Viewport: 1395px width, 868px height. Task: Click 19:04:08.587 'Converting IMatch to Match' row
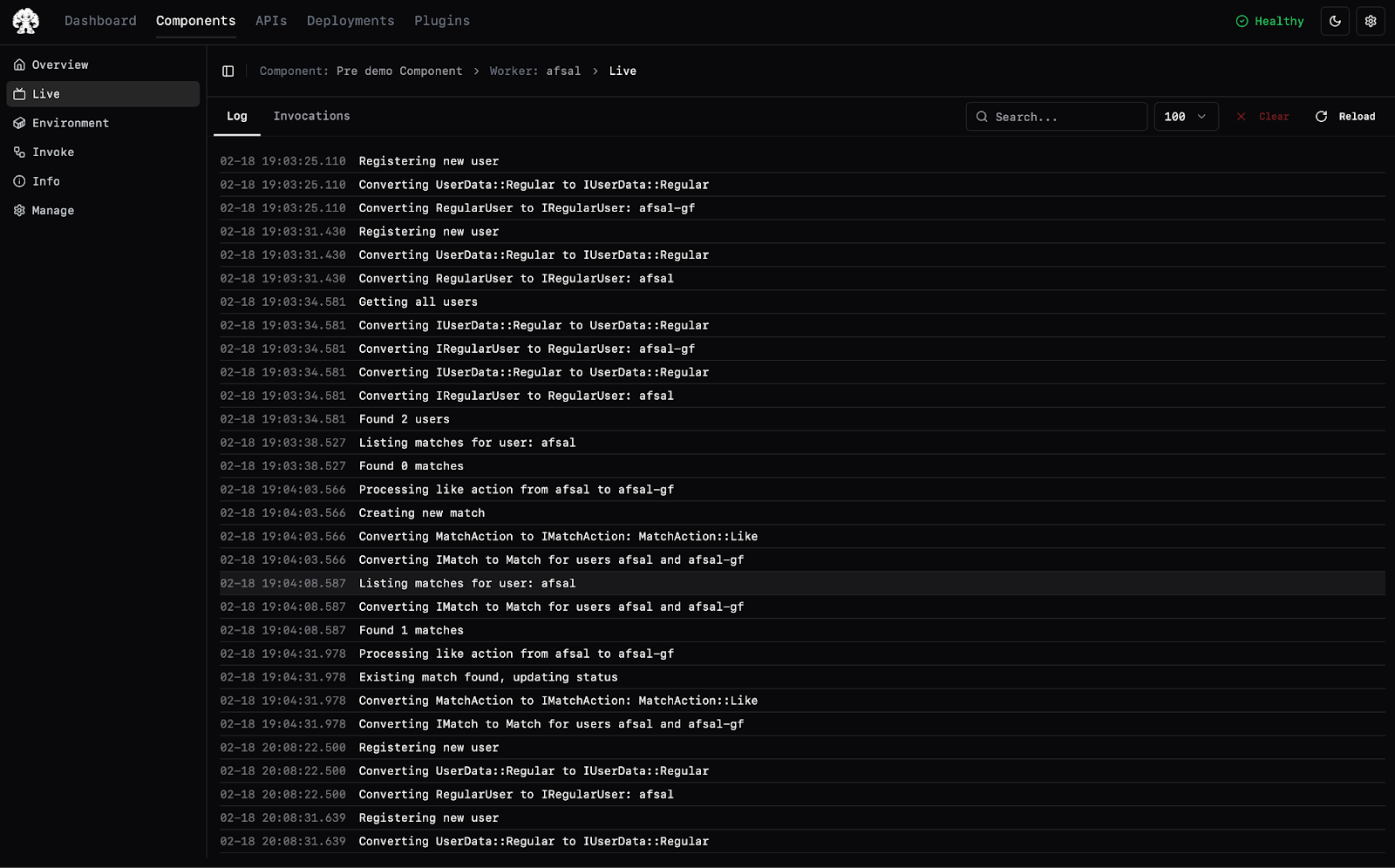coord(802,607)
